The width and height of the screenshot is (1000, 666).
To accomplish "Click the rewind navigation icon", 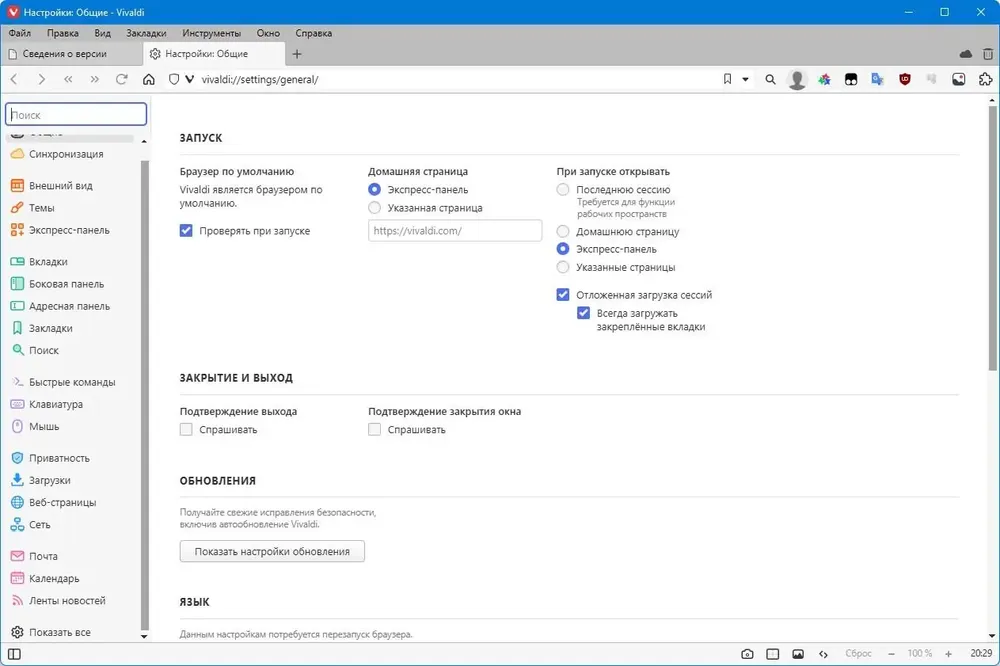I will pos(68,79).
